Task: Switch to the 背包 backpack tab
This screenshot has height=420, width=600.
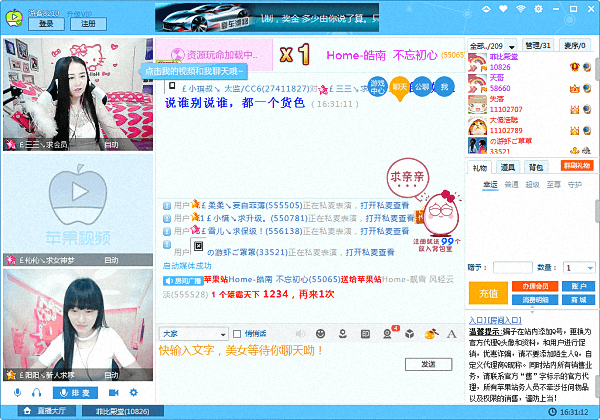Action: pyautogui.click(x=537, y=168)
